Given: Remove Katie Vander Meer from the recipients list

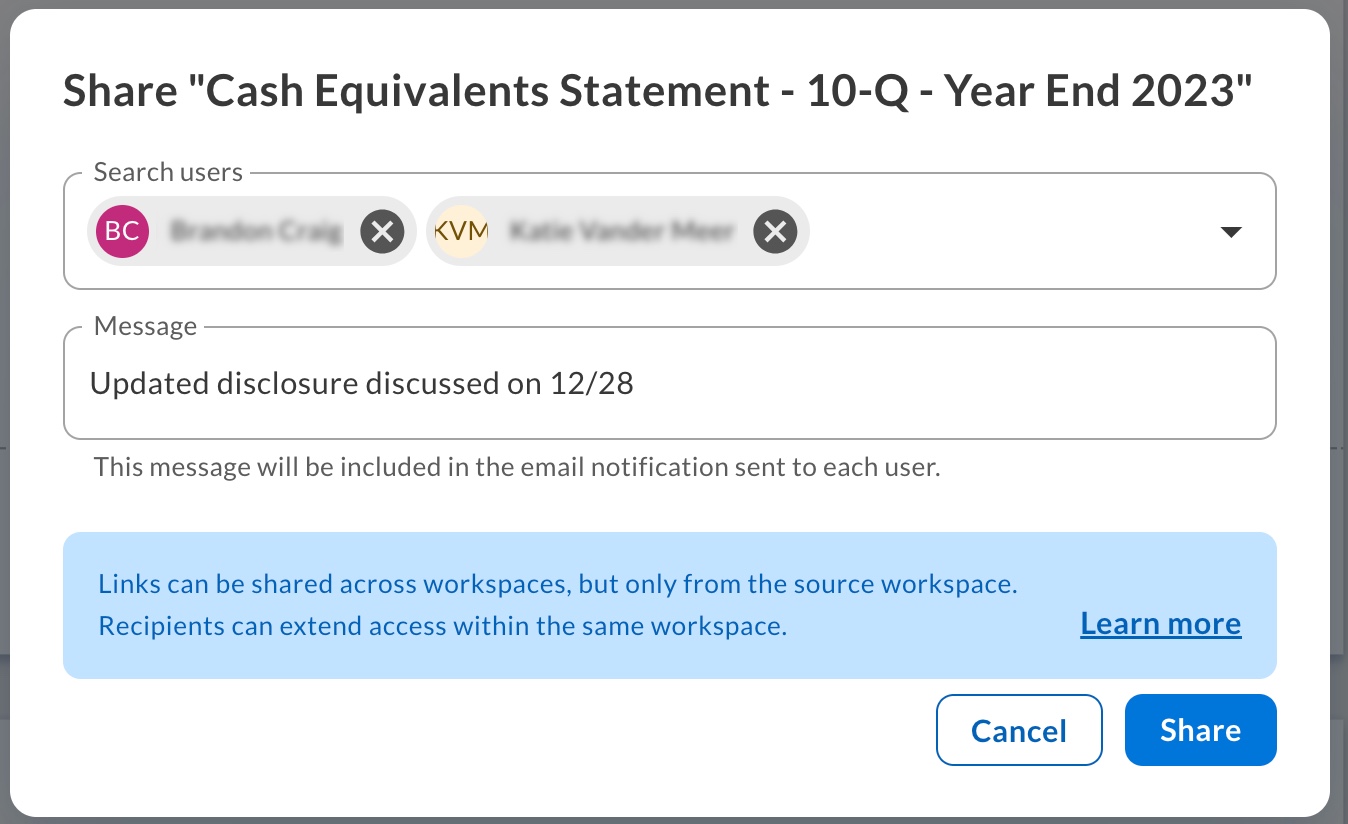Looking at the screenshot, I should 775,231.
